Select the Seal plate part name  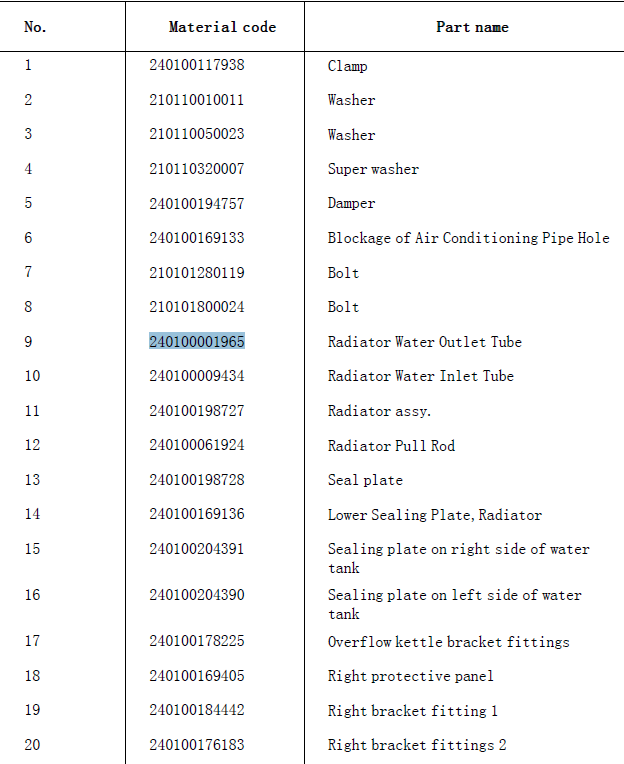tap(365, 480)
